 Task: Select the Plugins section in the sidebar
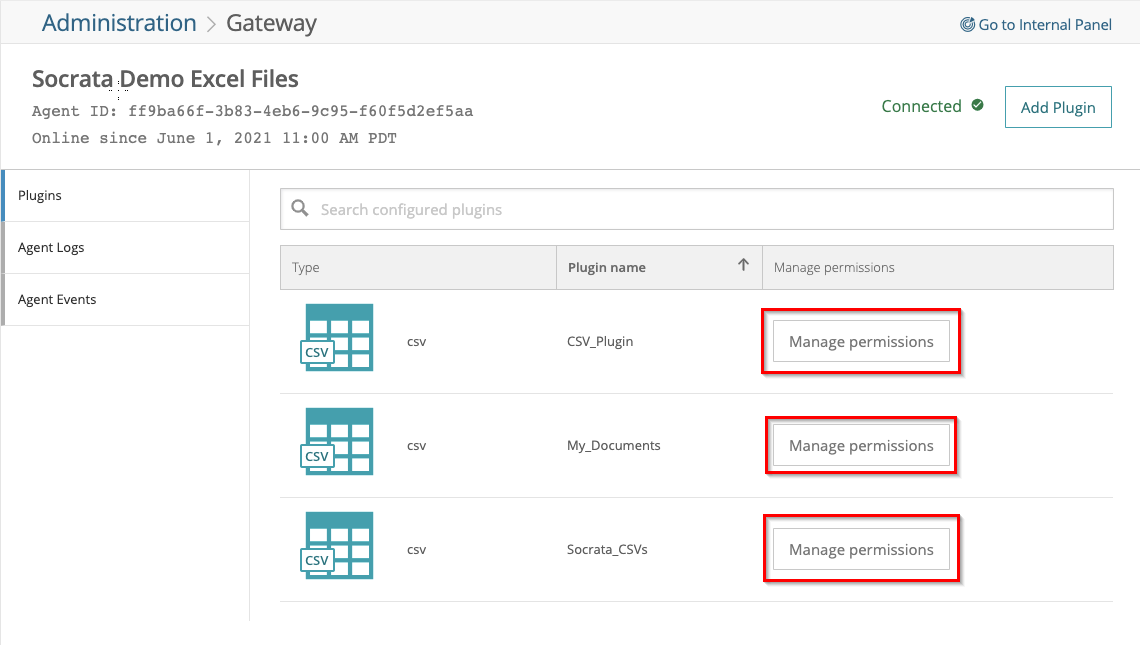(40, 195)
